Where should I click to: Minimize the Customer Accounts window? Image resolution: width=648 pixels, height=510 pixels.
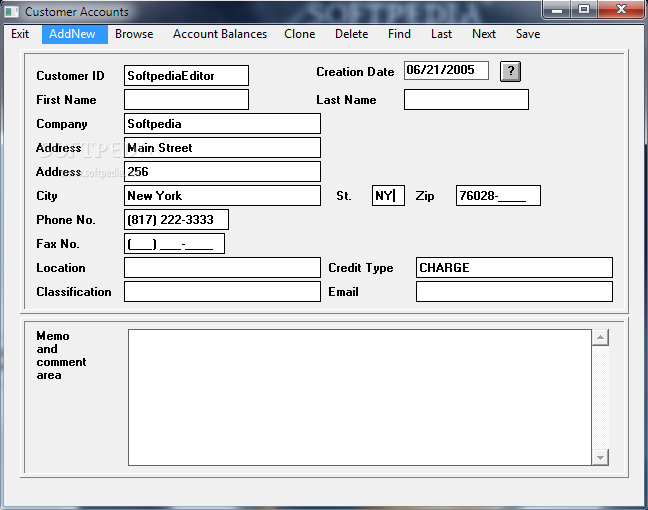[557, 10]
